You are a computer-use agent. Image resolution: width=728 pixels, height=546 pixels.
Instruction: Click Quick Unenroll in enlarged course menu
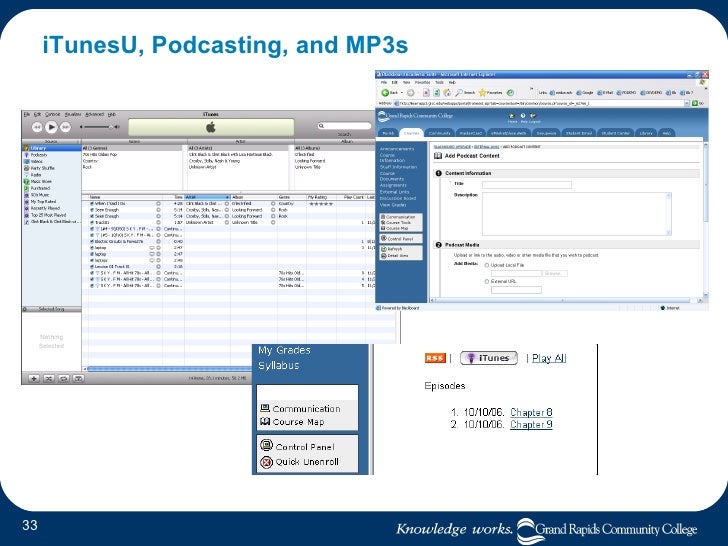[299, 462]
